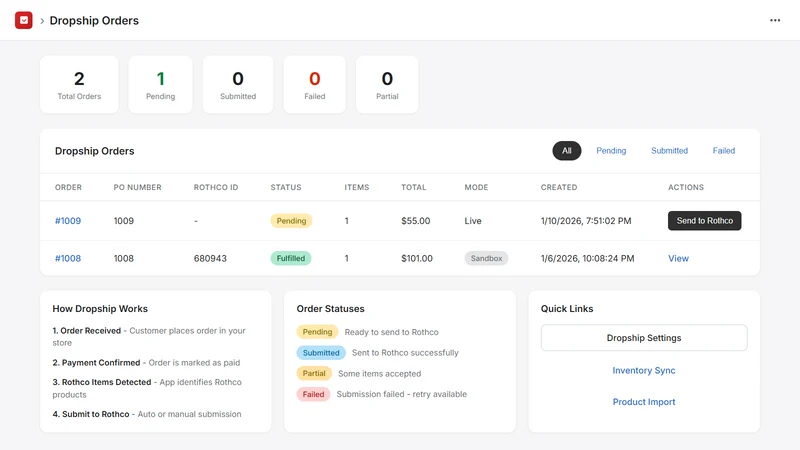This screenshot has height=450, width=800.
Task: Open order link #1008
Action: pyautogui.click(x=68, y=258)
